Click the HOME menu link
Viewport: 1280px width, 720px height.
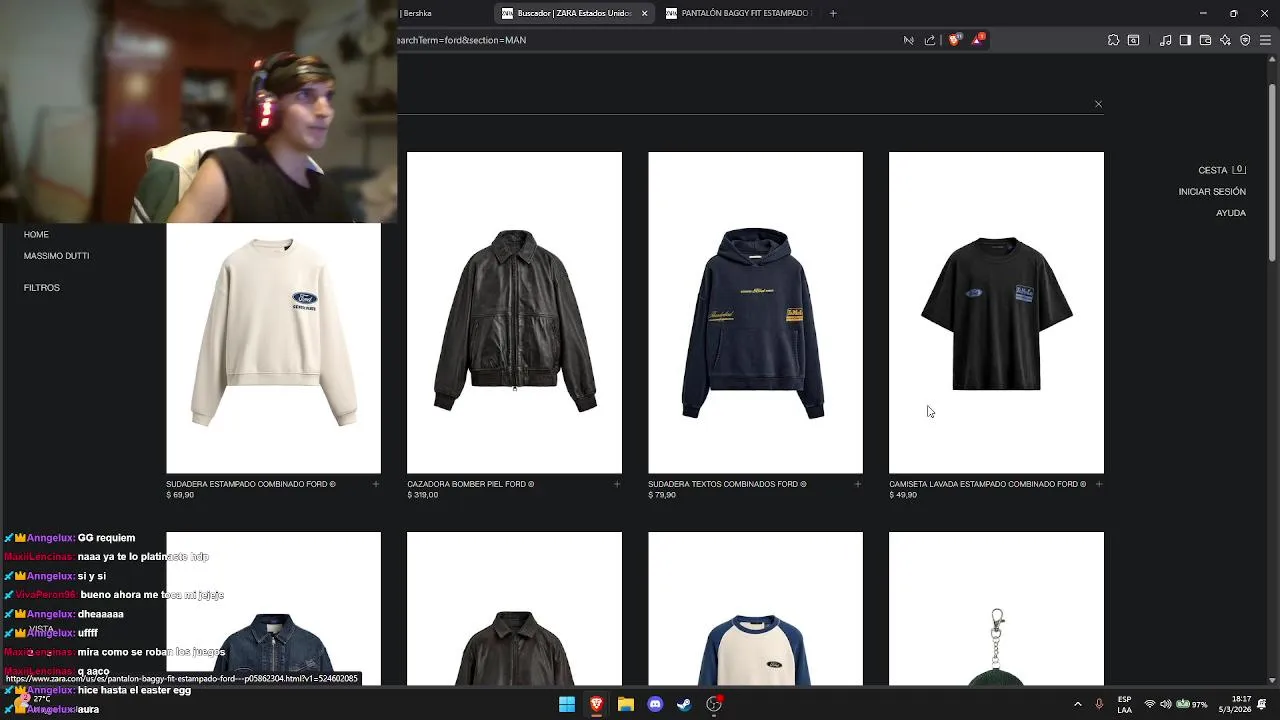click(36, 234)
